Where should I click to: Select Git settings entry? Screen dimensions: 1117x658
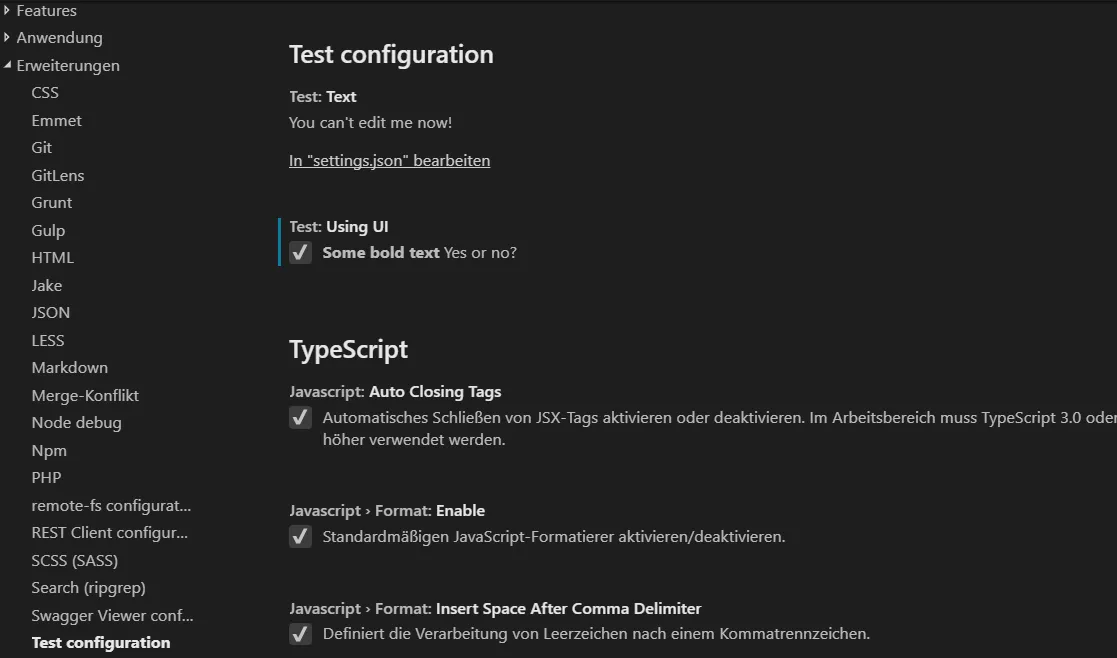(x=41, y=148)
